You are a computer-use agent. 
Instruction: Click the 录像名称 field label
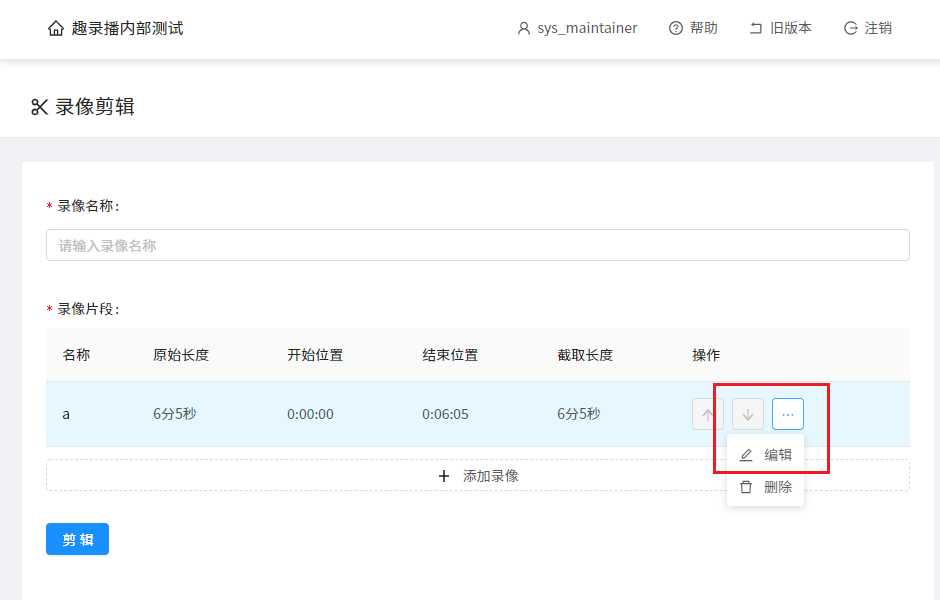(88, 206)
